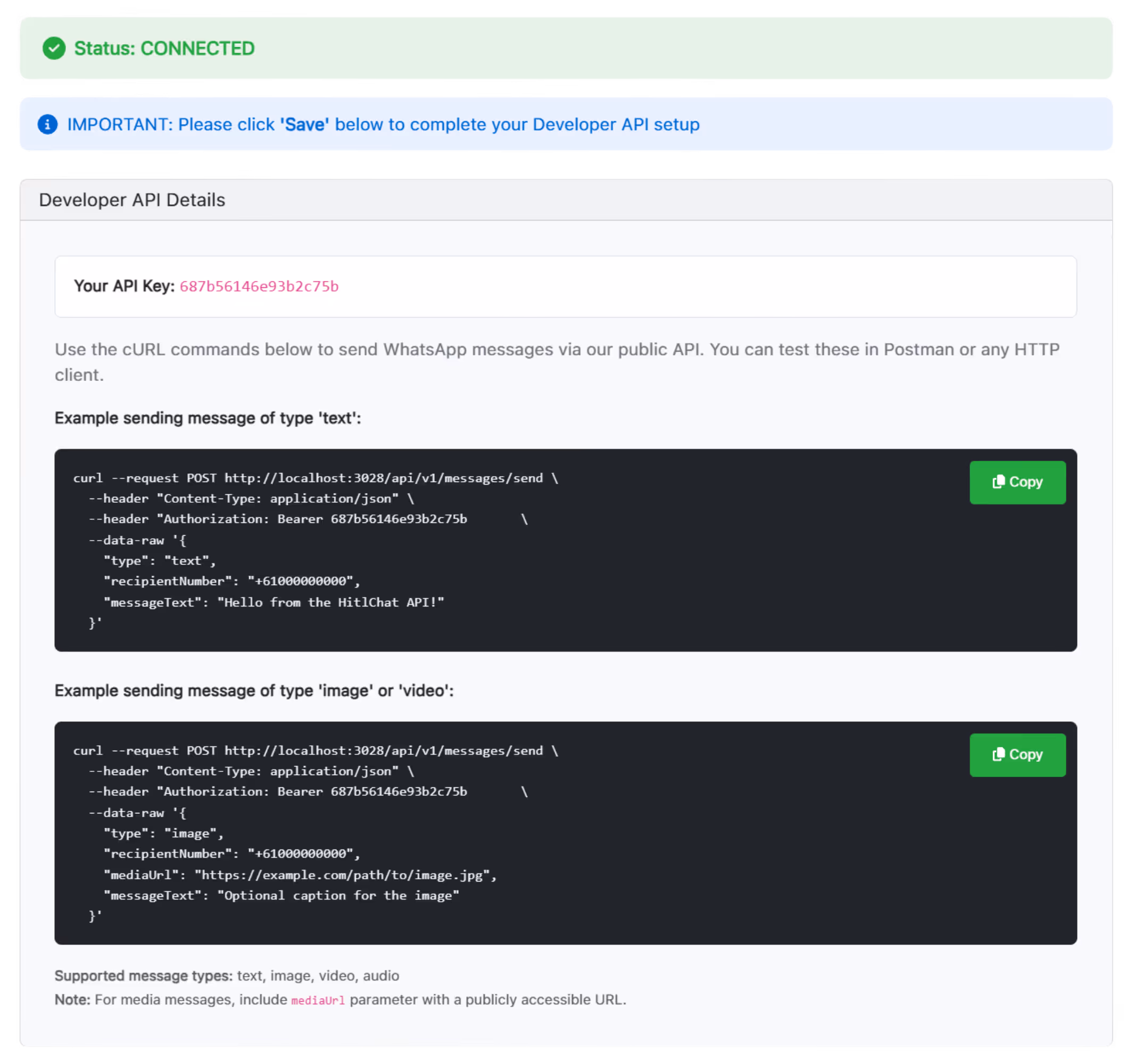
Task: Click the blue info icon in the IMPORTANT banner
Action: (x=47, y=124)
